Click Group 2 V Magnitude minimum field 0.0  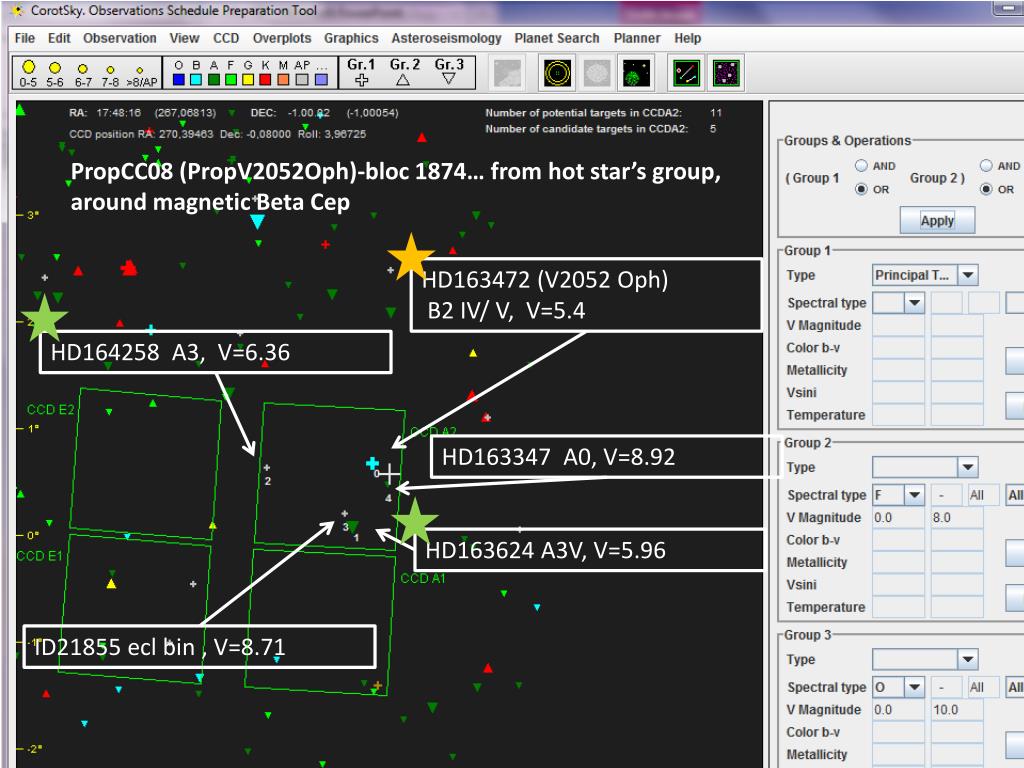[x=898, y=517]
